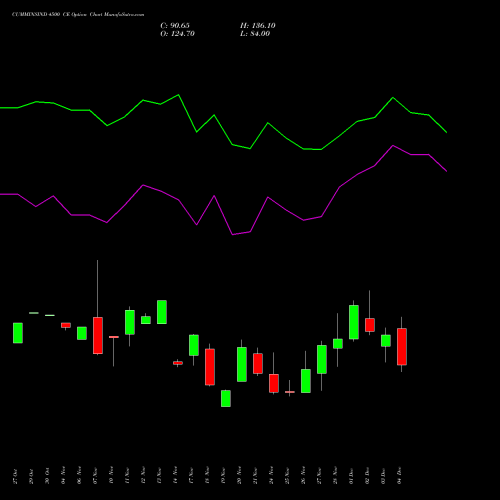Click the last red candle above 04 Dec

[402, 347]
